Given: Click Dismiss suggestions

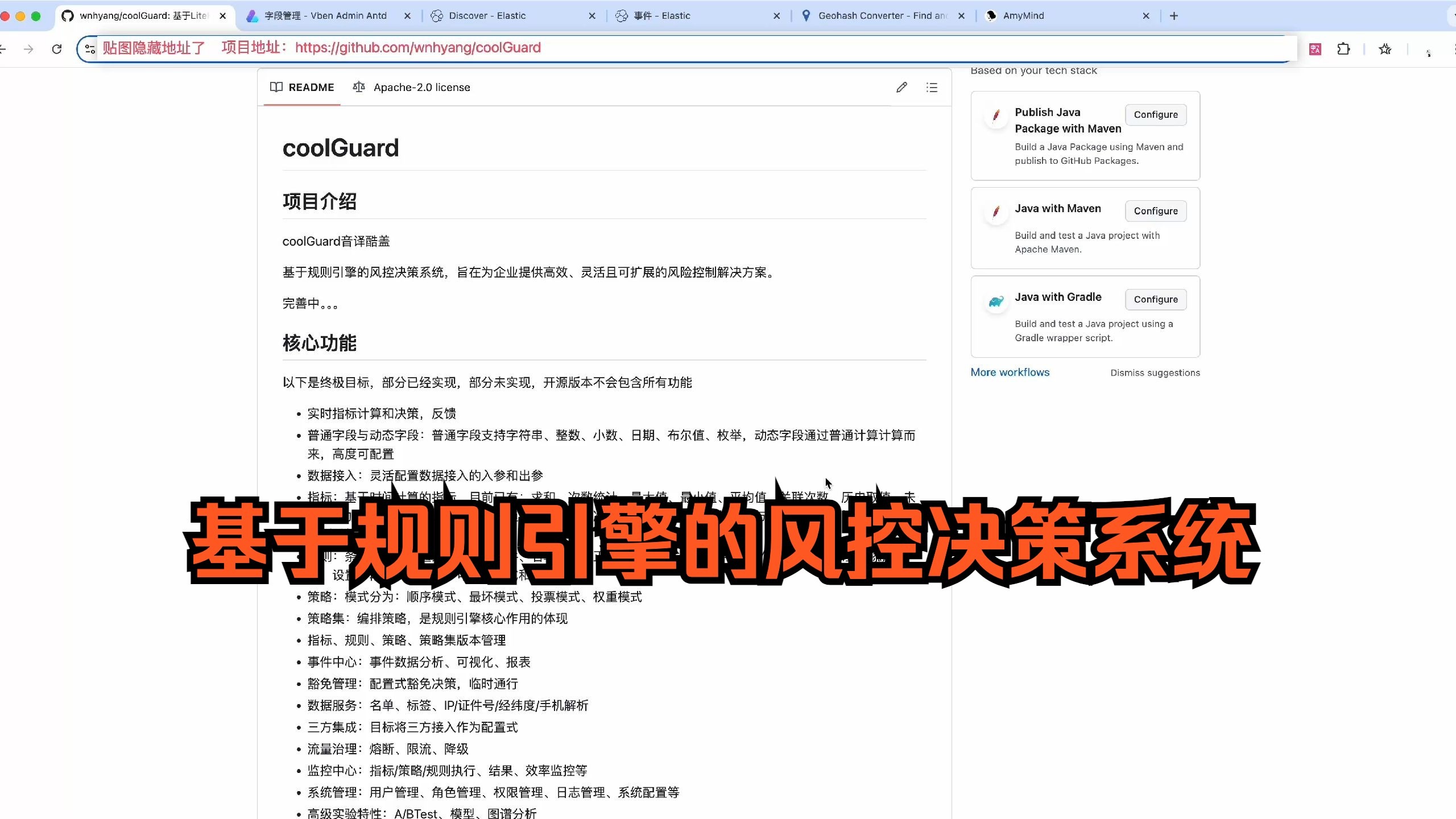Looking at the screenshot, I should click(x=1155, y=373).
